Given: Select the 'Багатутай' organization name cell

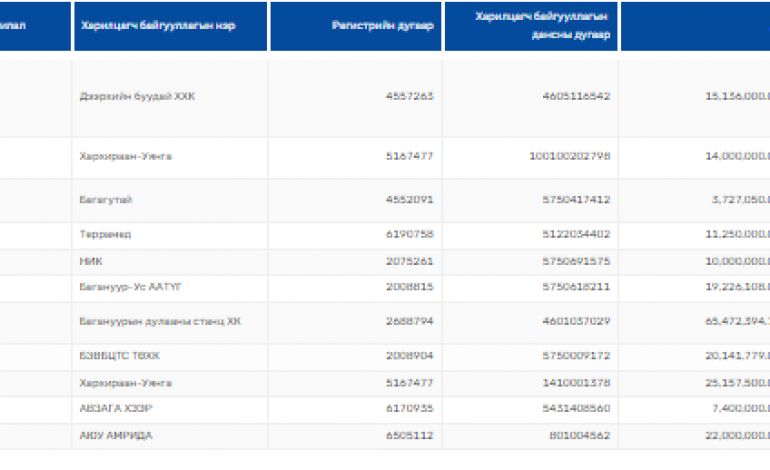Looking at the screenshot, I should [106, 200].
